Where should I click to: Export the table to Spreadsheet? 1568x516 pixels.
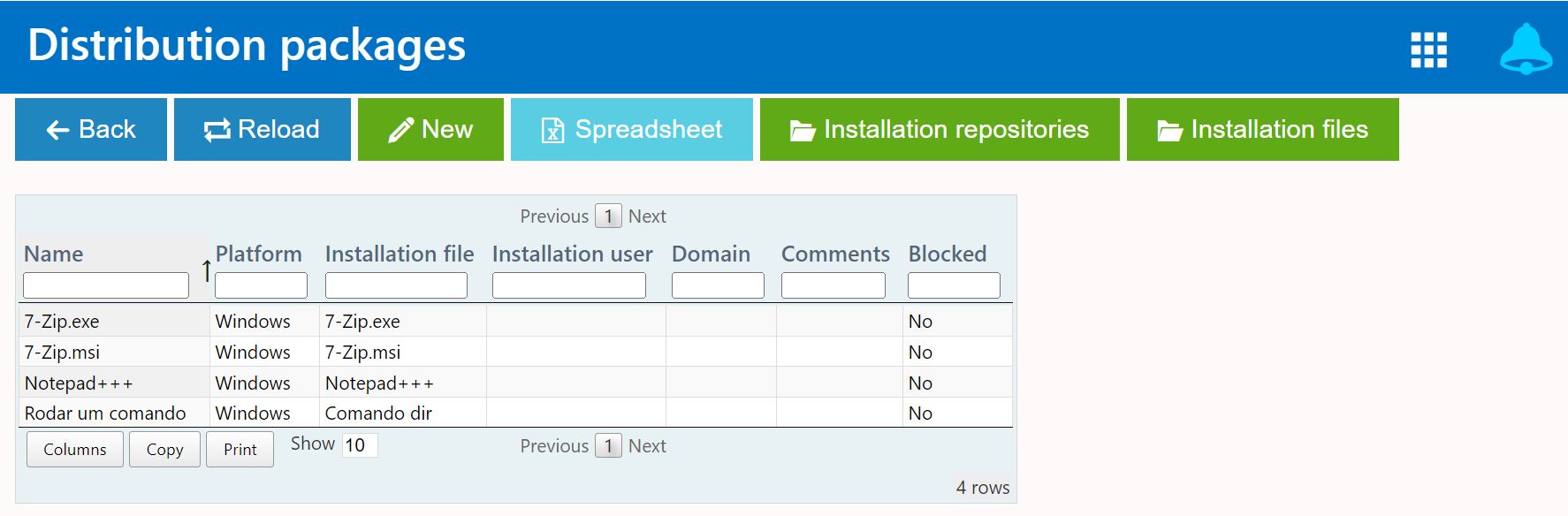pyautogui.click(x=631, y=130)
